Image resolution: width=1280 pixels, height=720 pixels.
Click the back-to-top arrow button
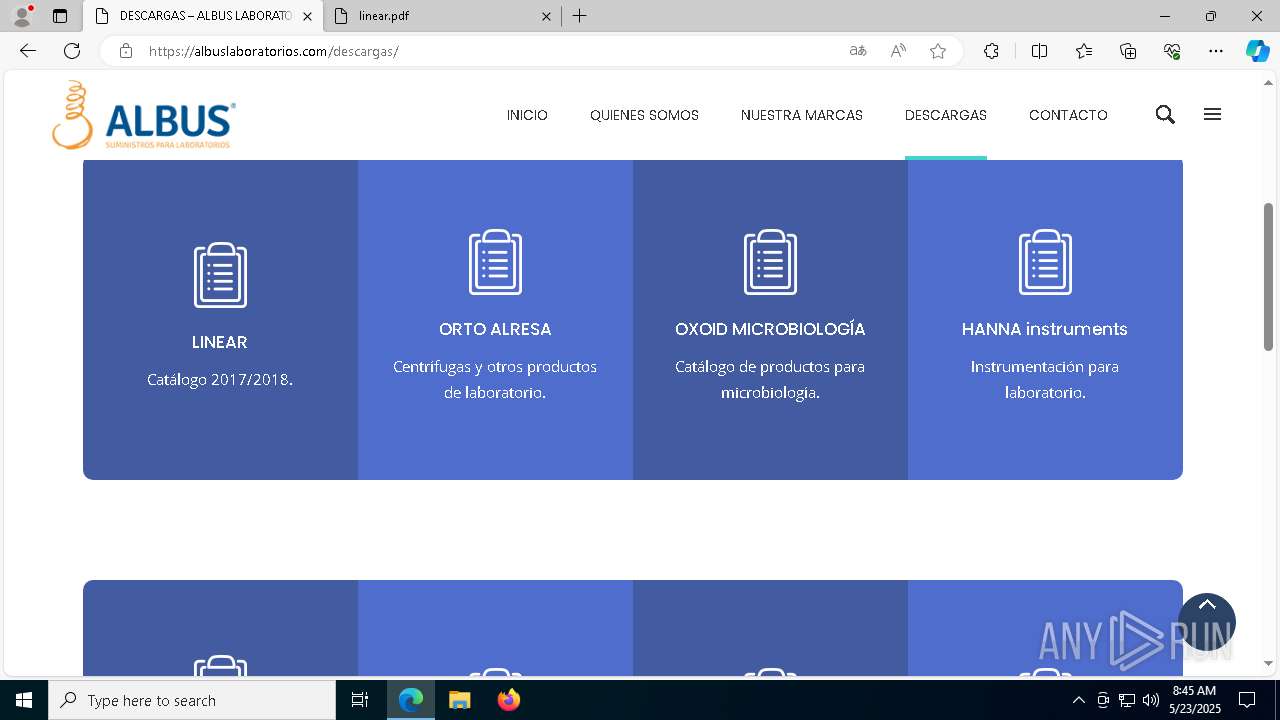[x=1207, y=622]
